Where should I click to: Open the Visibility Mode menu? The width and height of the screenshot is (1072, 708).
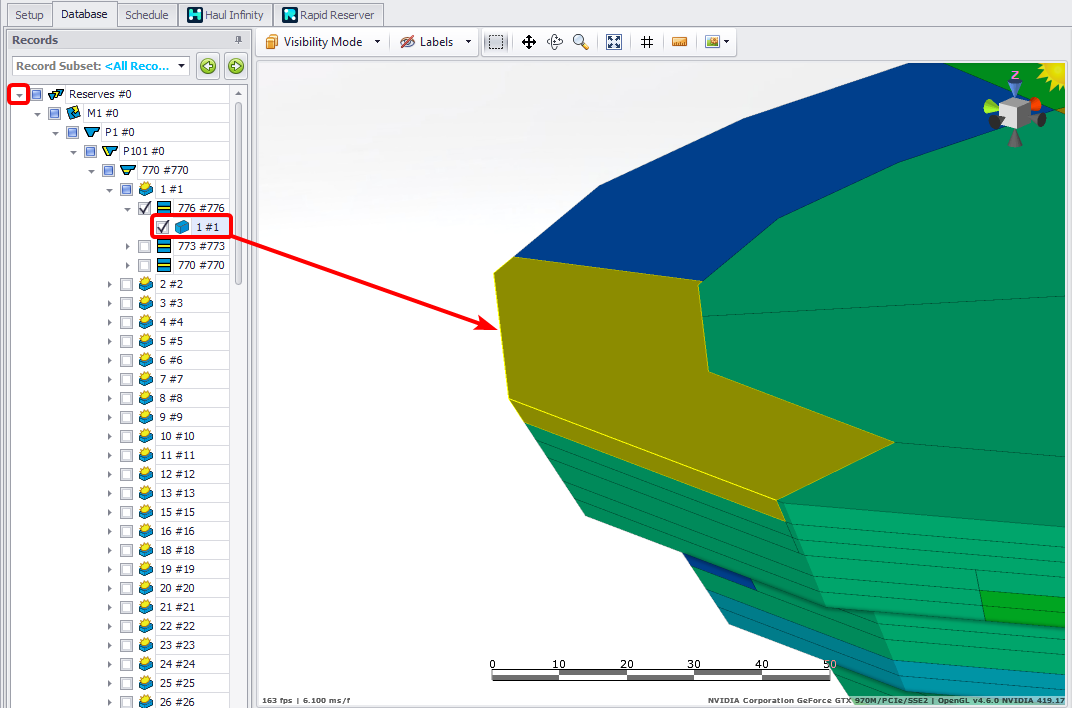323,42
